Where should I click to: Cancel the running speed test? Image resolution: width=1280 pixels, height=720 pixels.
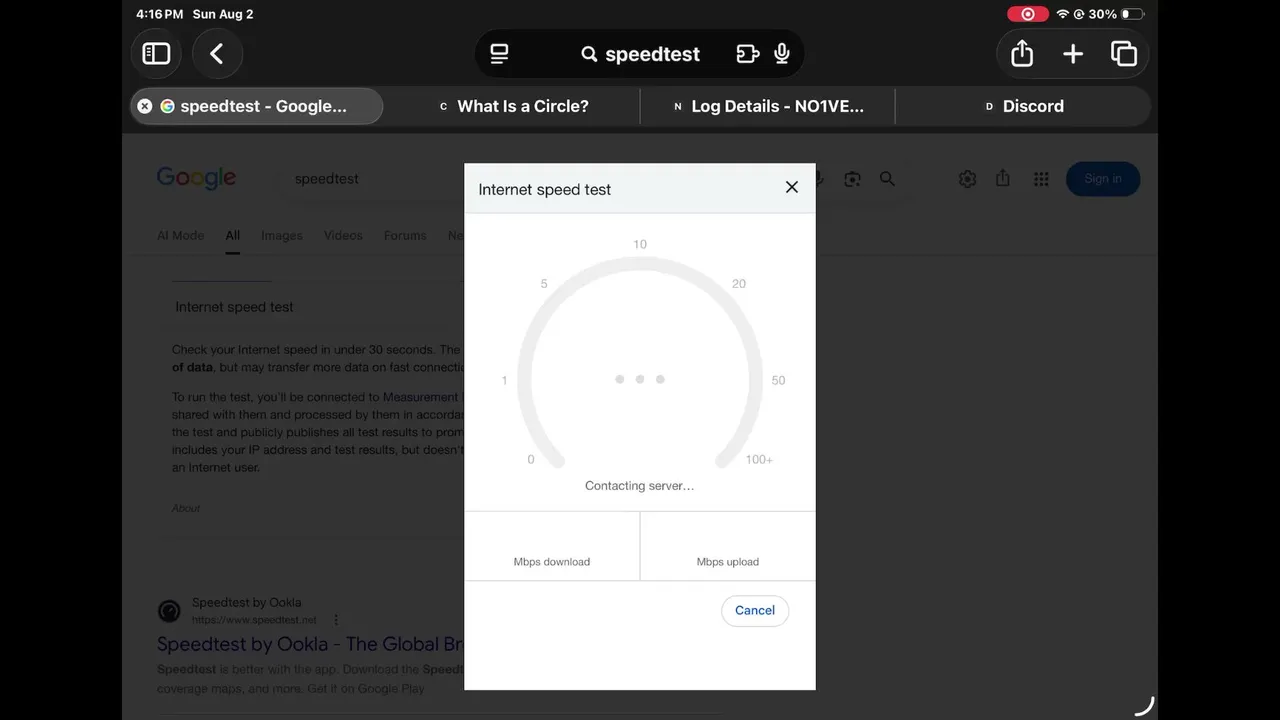(755, 610)
